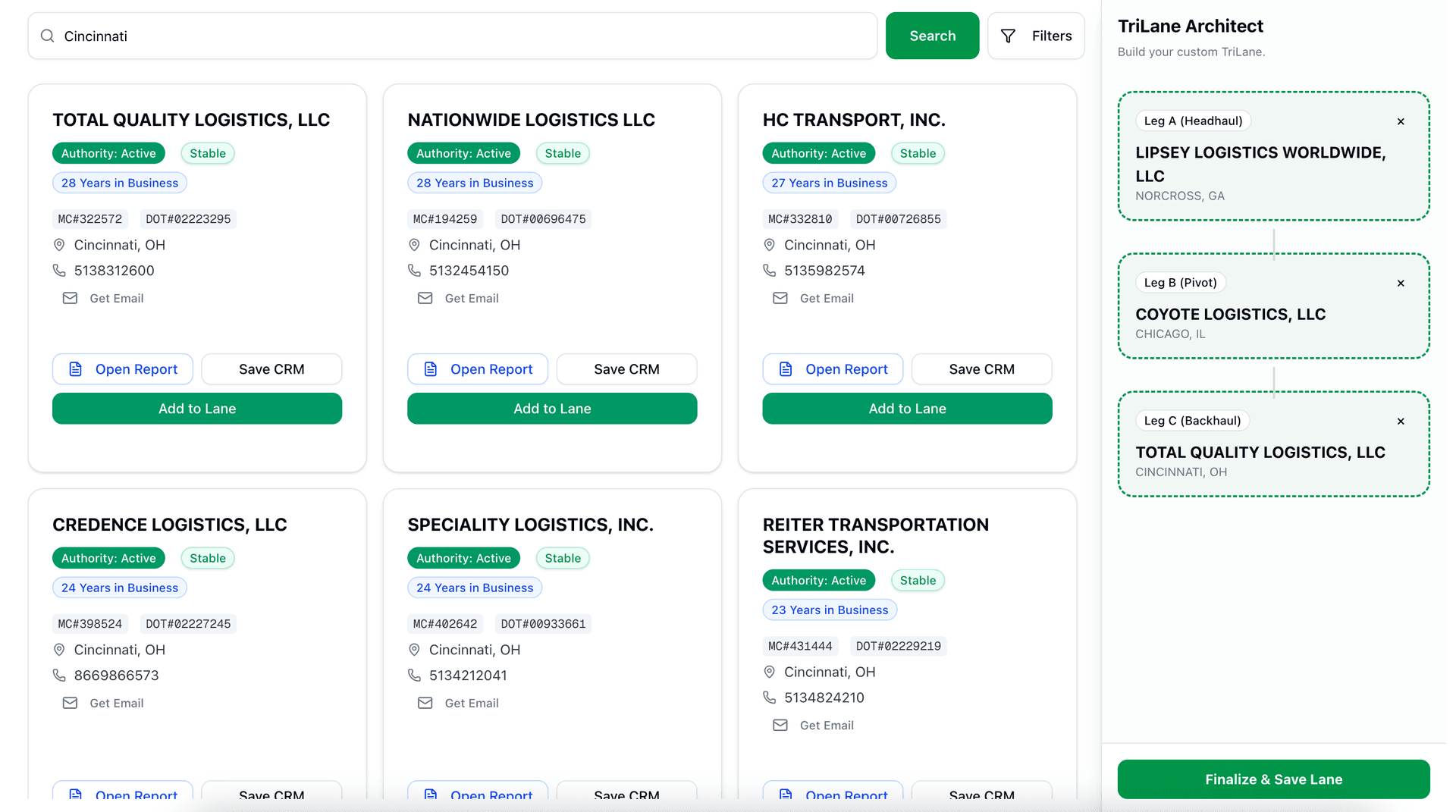This screenshot has height=812, width=1456.
Task: Remove Leg C (Backhaul) Total Quality Logistics
Action: click(1401, 421)
